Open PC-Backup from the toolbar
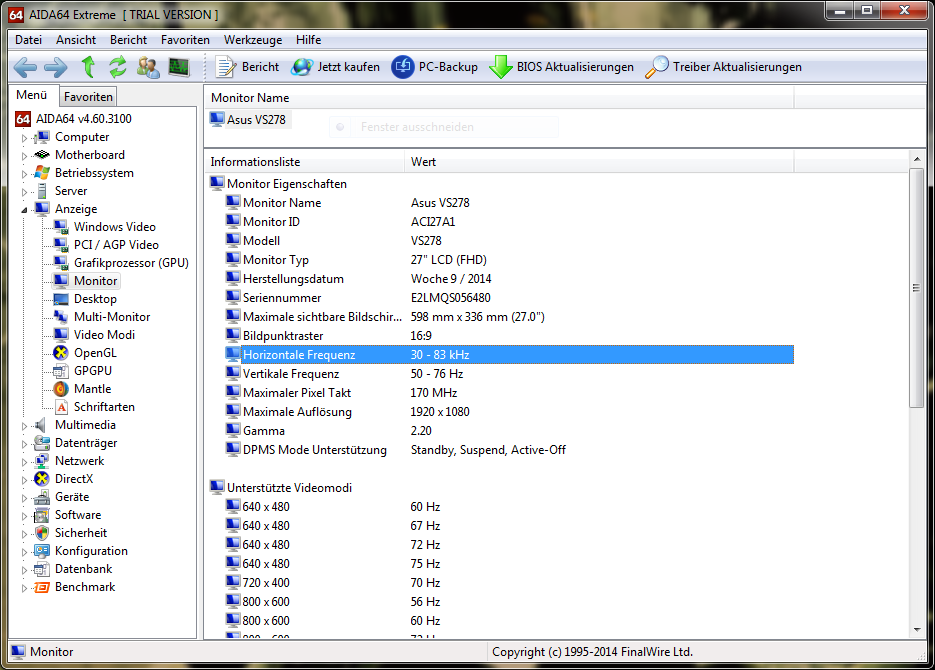Viewport: 935px width, 670px height. coord(435,67)
